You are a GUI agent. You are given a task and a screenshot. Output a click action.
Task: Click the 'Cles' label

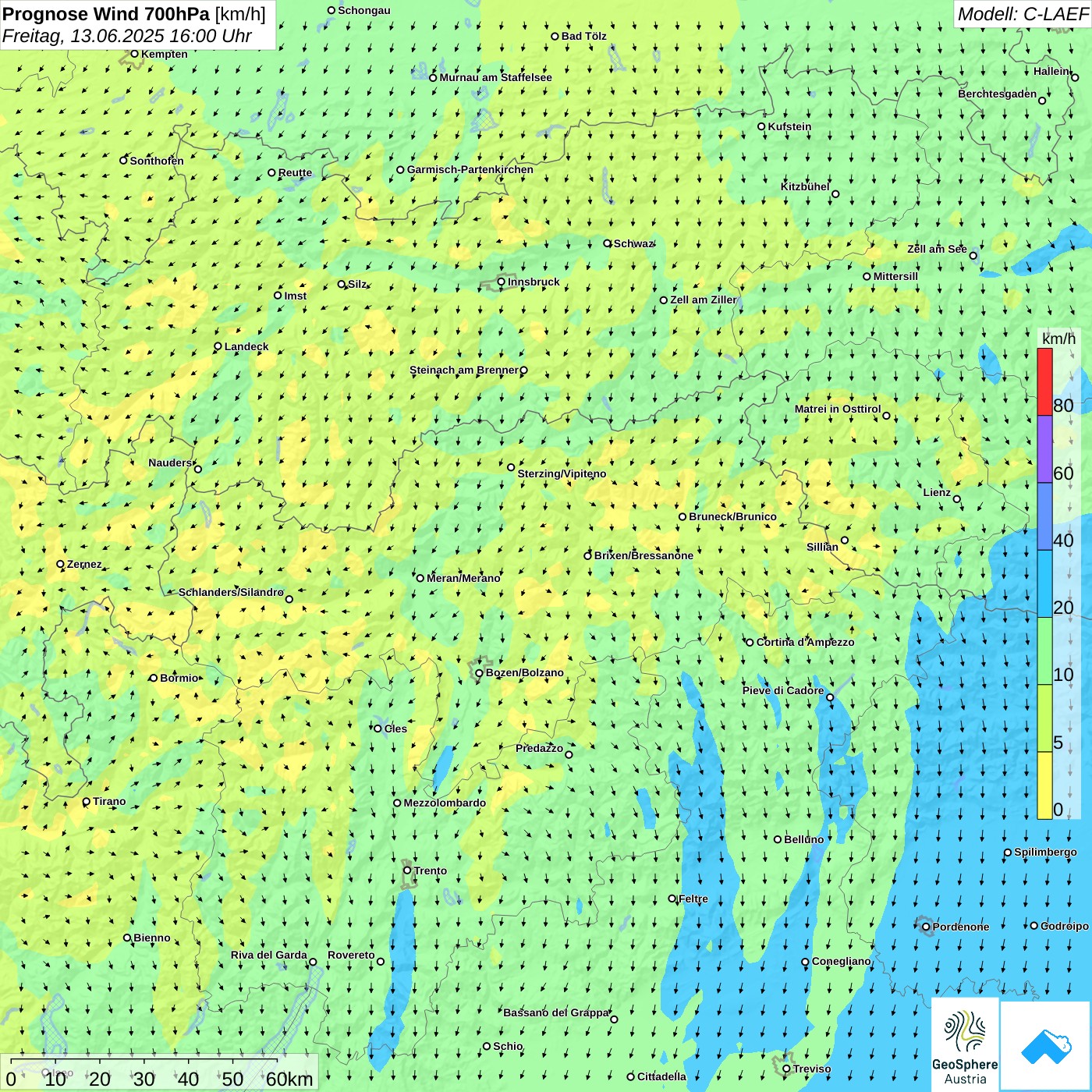pos(395,729)
